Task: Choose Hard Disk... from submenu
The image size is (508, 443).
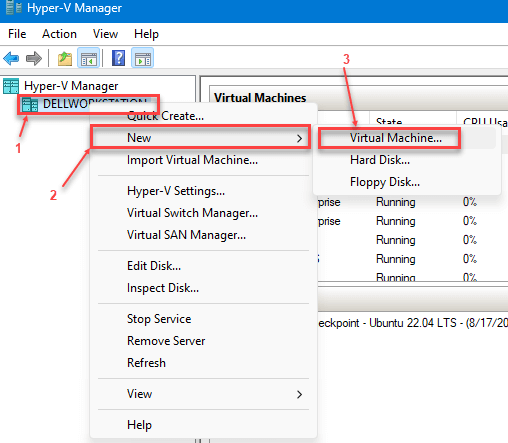Action: pyautogui.click(x=380, y=160)
